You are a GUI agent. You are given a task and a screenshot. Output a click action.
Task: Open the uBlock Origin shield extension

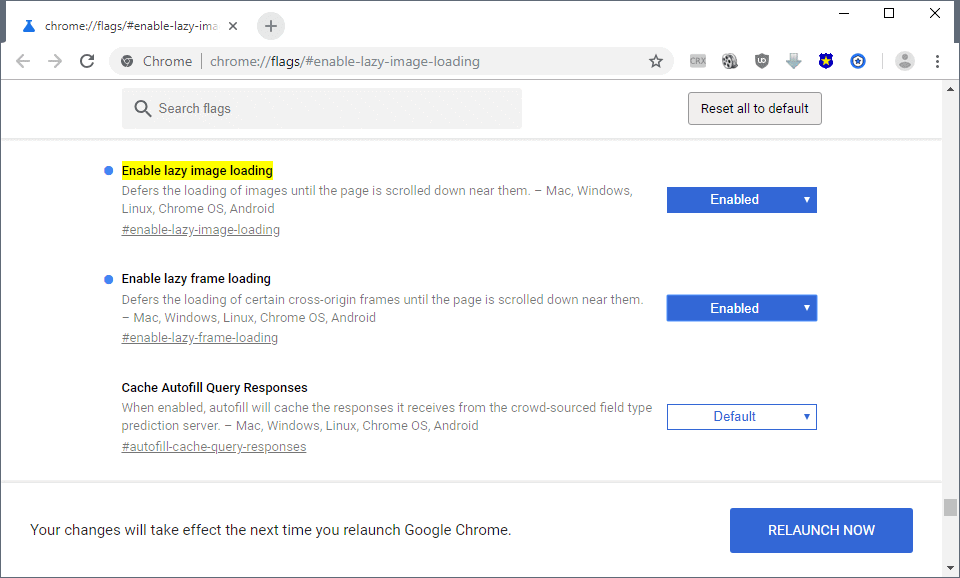tap(762, 61)
